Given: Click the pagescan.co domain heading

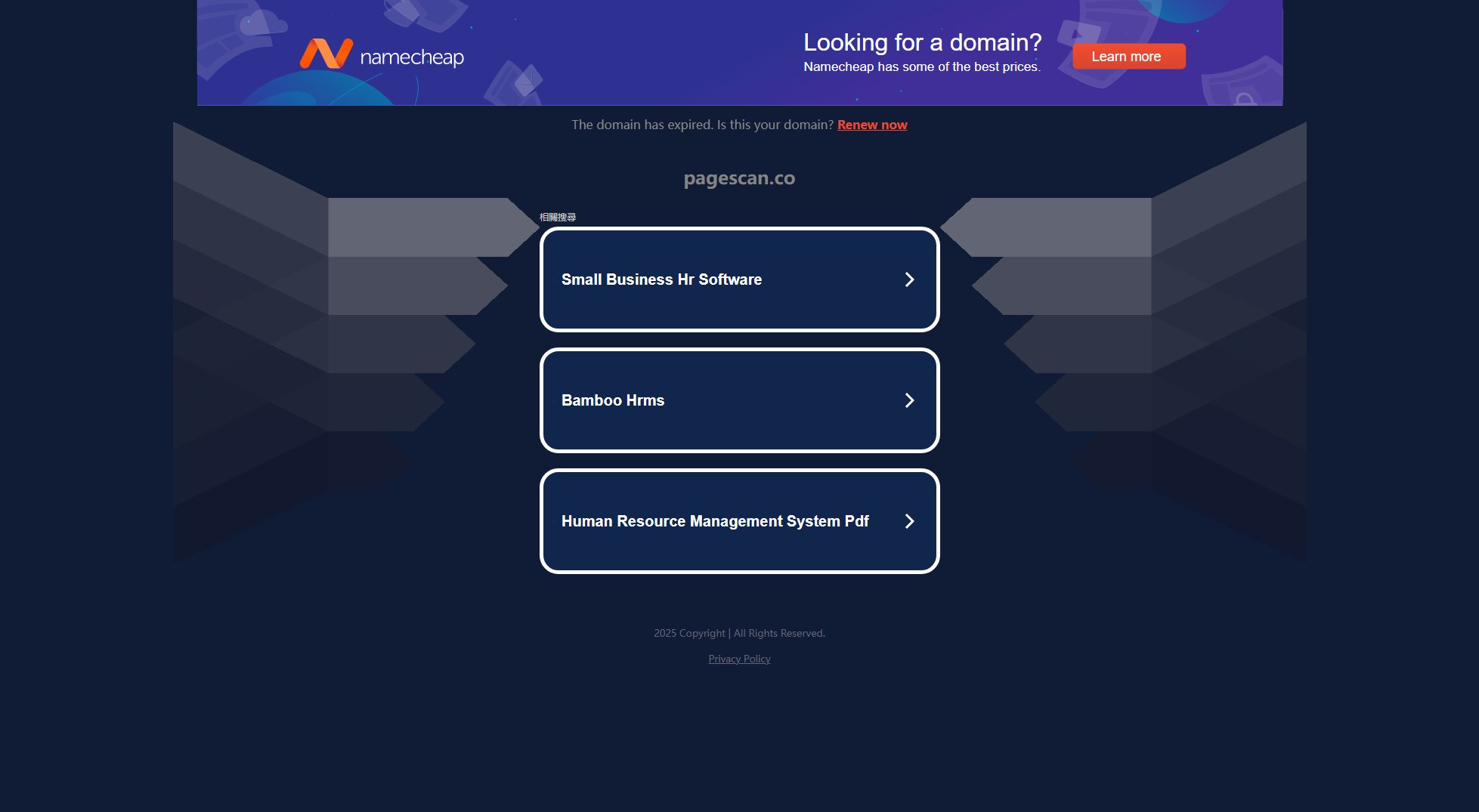Looking at the screenshot, I should [x=739, y=178].
